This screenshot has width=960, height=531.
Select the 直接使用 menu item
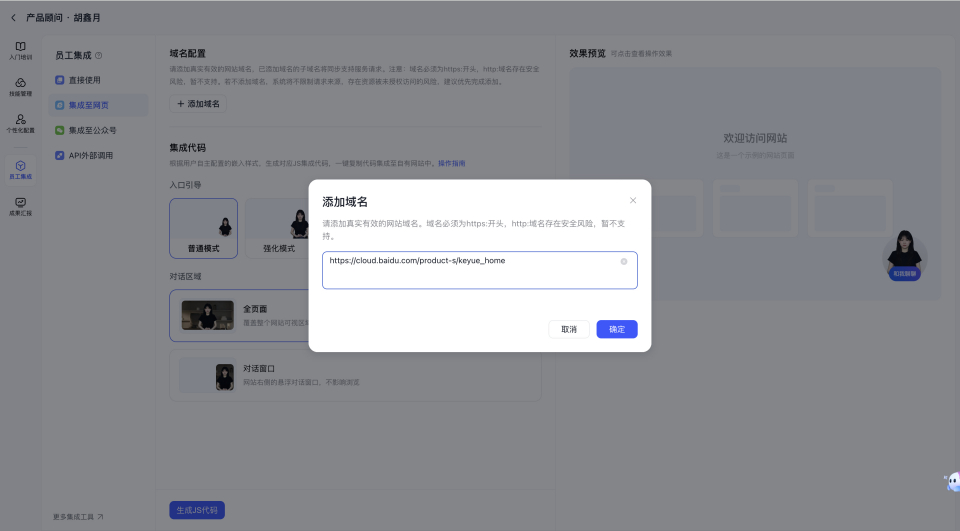(x=84, y=80)
